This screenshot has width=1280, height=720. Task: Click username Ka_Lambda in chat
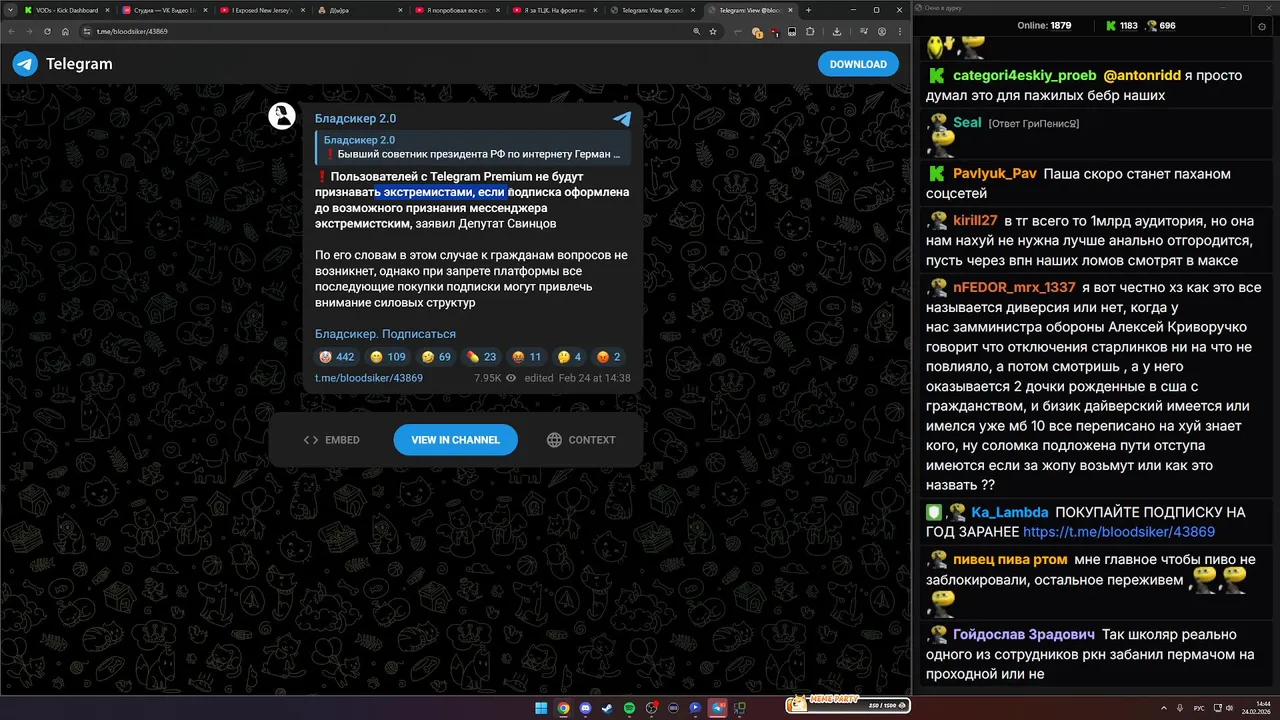tap(1010, 512)
